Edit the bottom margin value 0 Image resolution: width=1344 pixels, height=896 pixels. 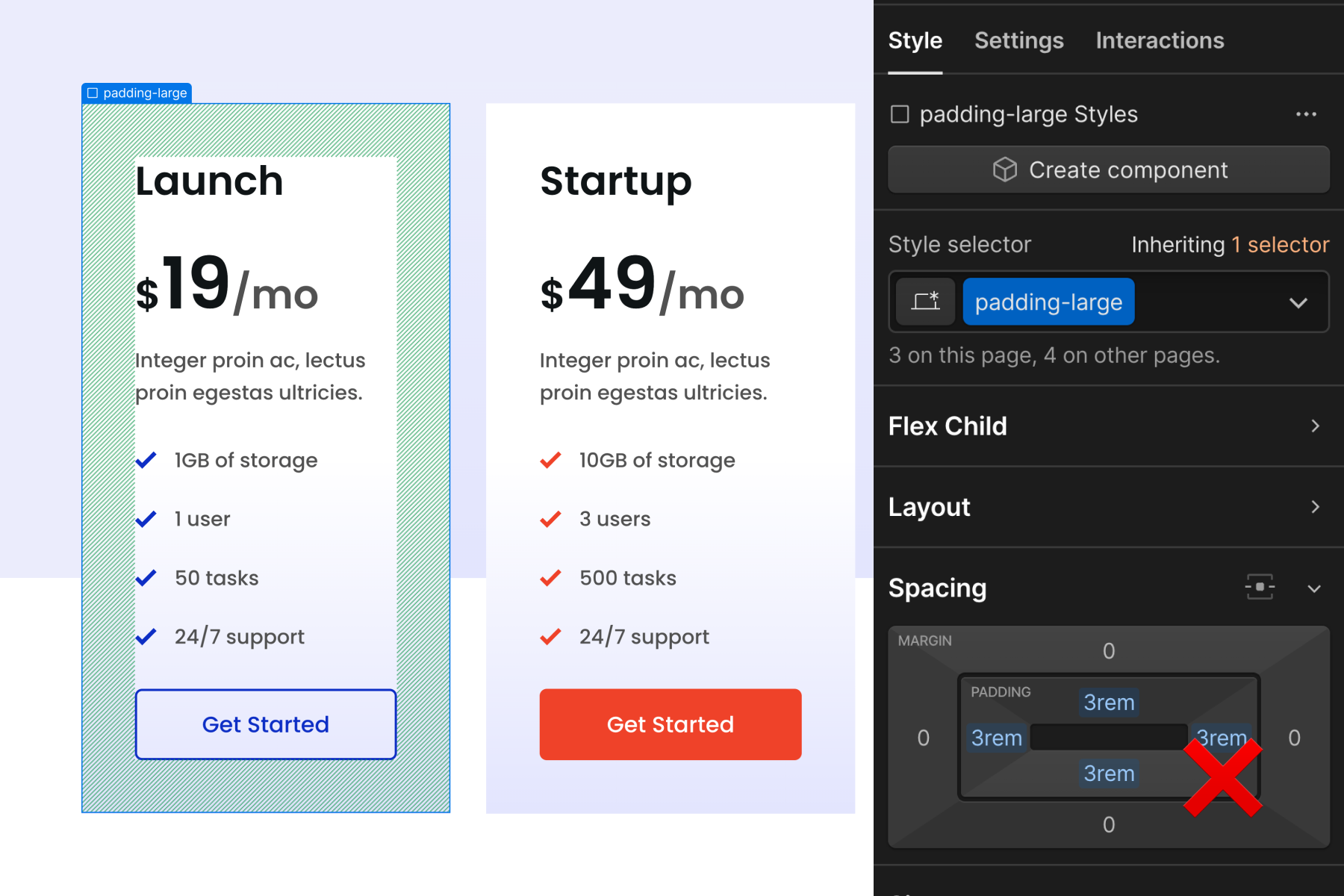click(1109, 824)
